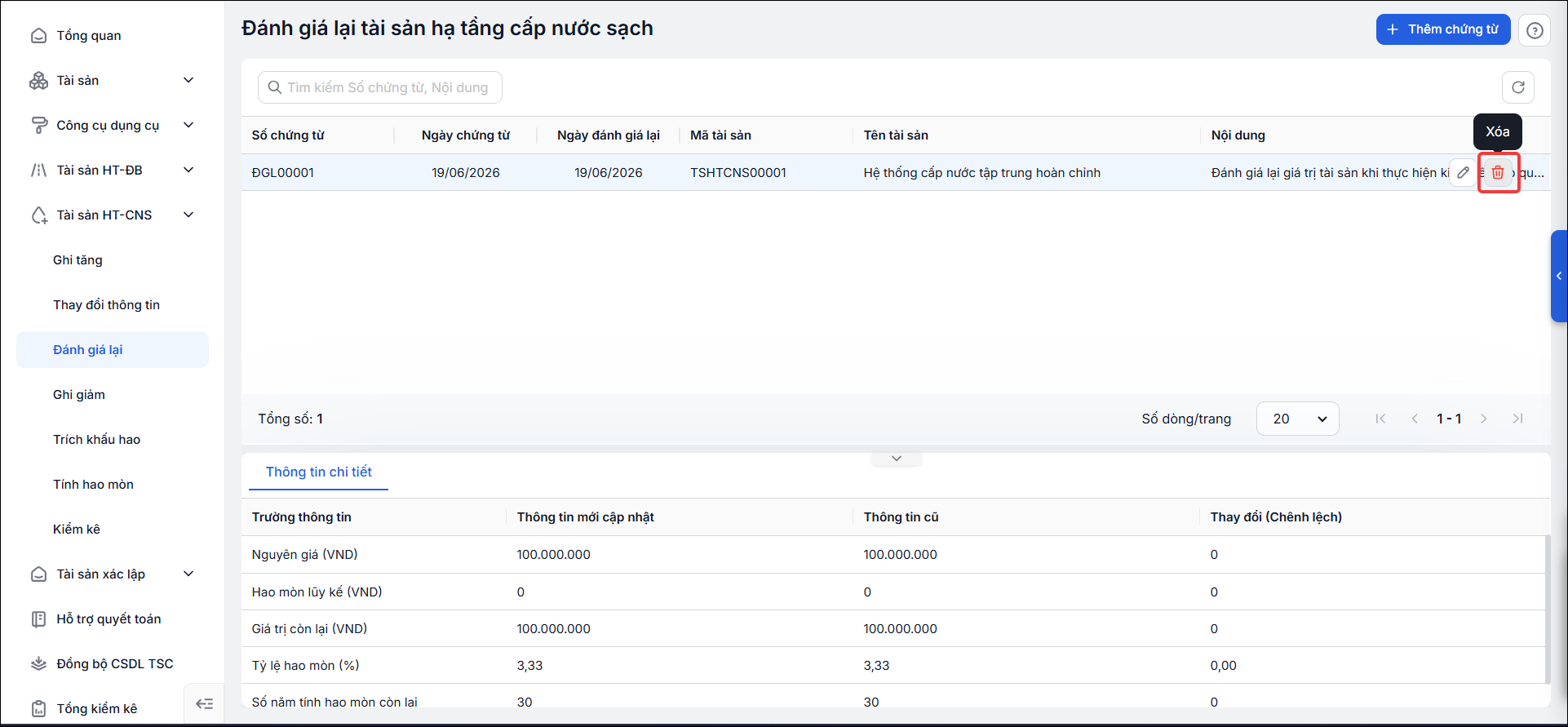The height and width of the screenshot is (727, 1568).
Task: Go to the previous page arrow
Action: 1415,419
